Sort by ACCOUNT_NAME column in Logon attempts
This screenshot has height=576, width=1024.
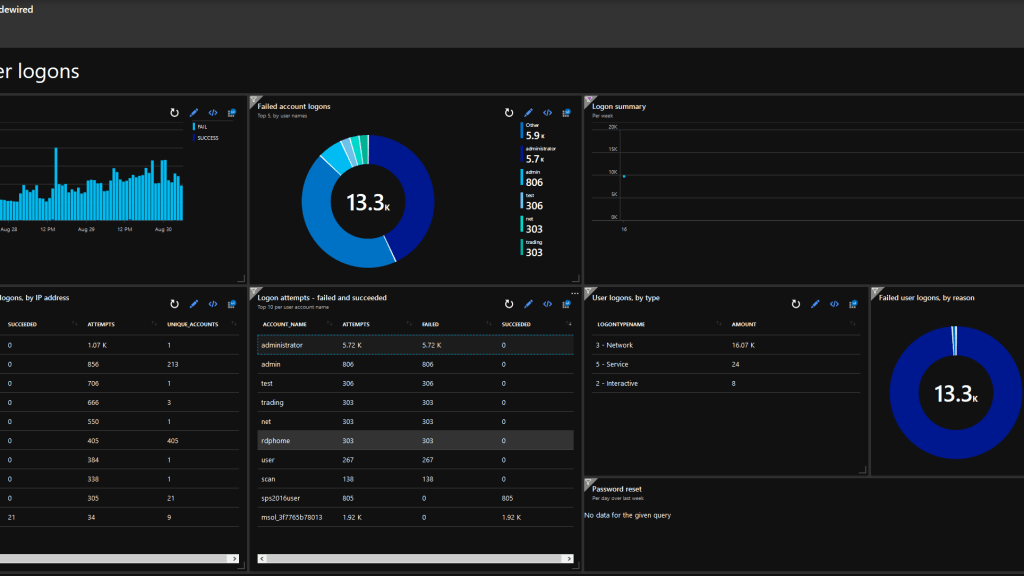[284, 324]
